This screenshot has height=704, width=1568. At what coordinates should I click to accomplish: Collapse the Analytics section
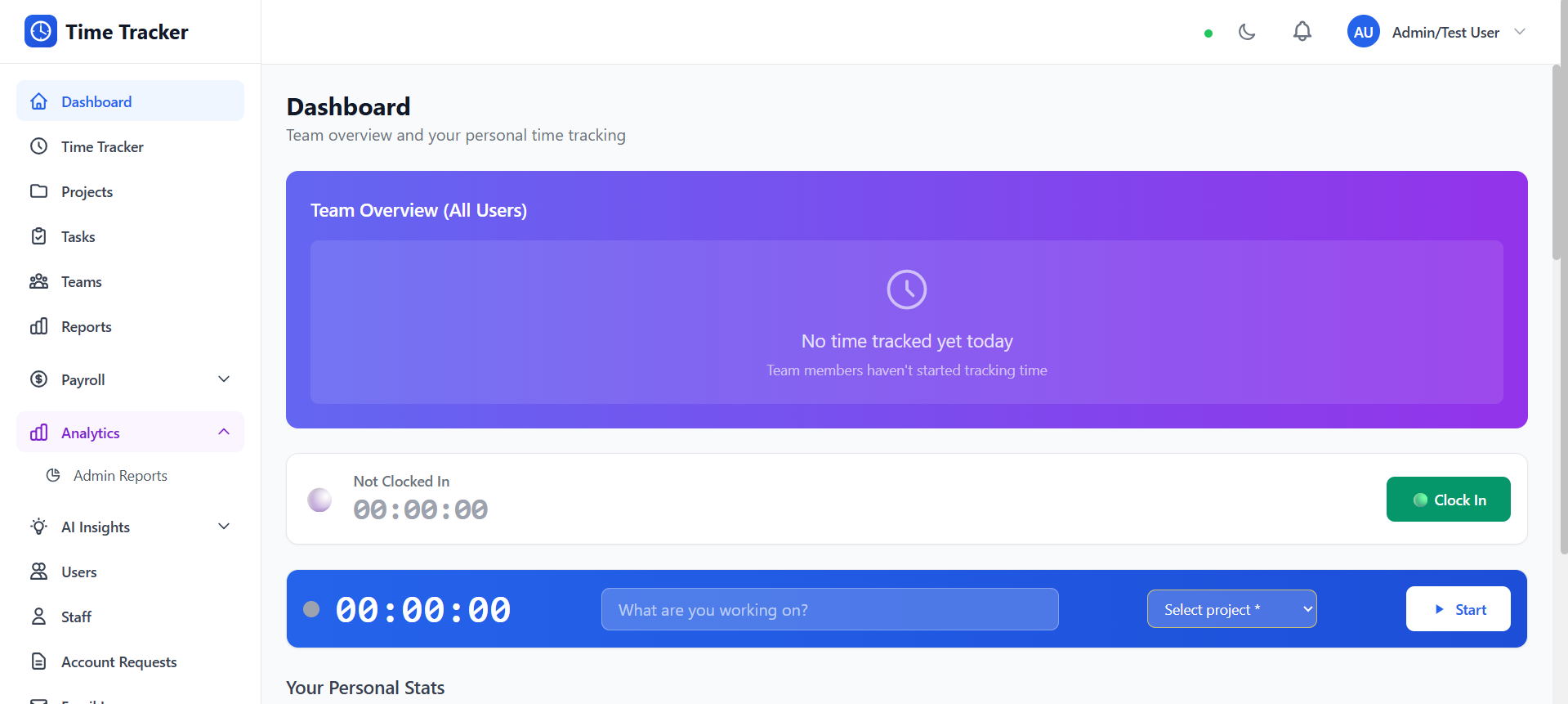[223, 432]
